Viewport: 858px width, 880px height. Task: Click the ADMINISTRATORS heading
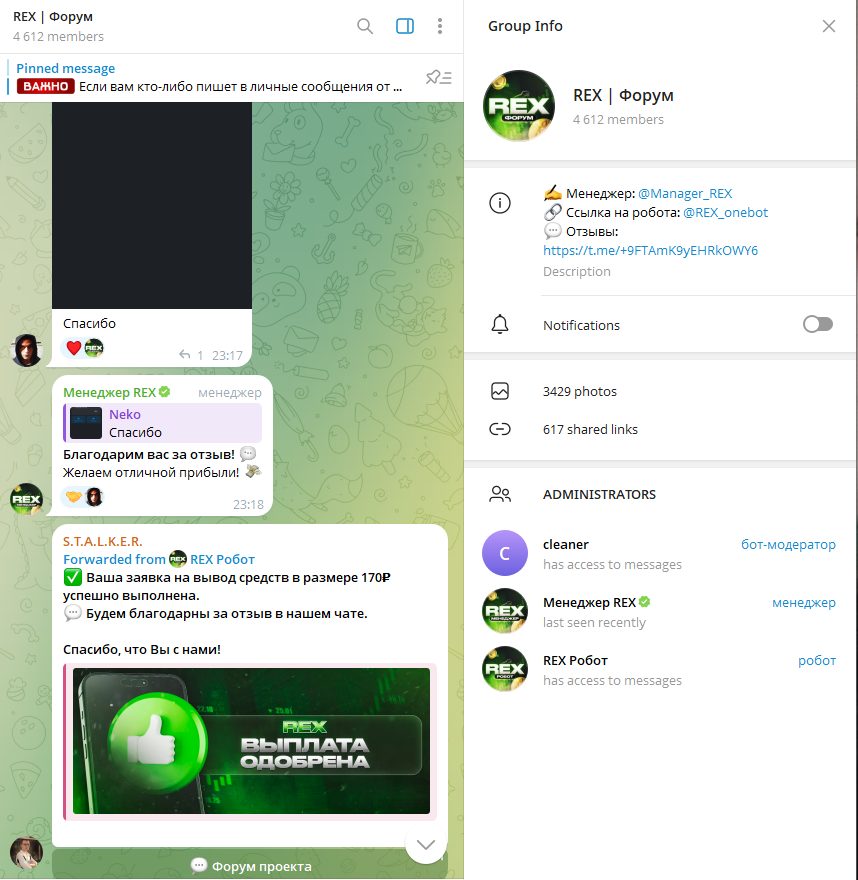click(x=599, y=494)
